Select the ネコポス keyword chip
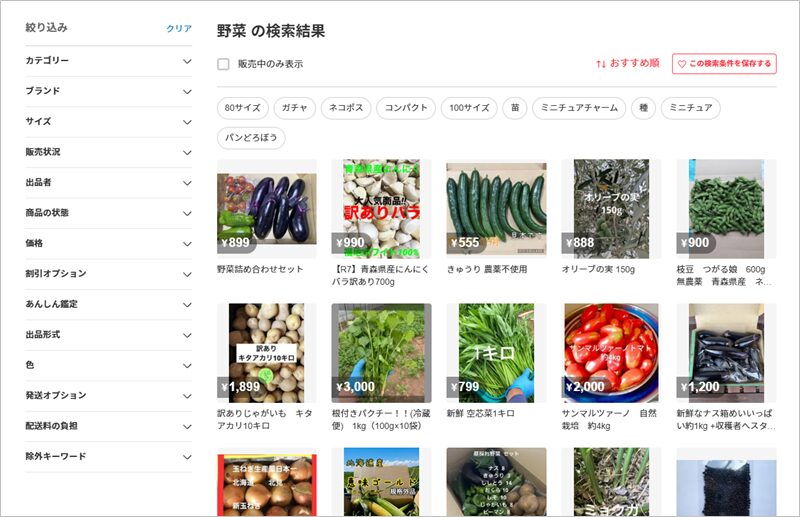800x517 pixels. pyautogui.click(x=346, y=108)
